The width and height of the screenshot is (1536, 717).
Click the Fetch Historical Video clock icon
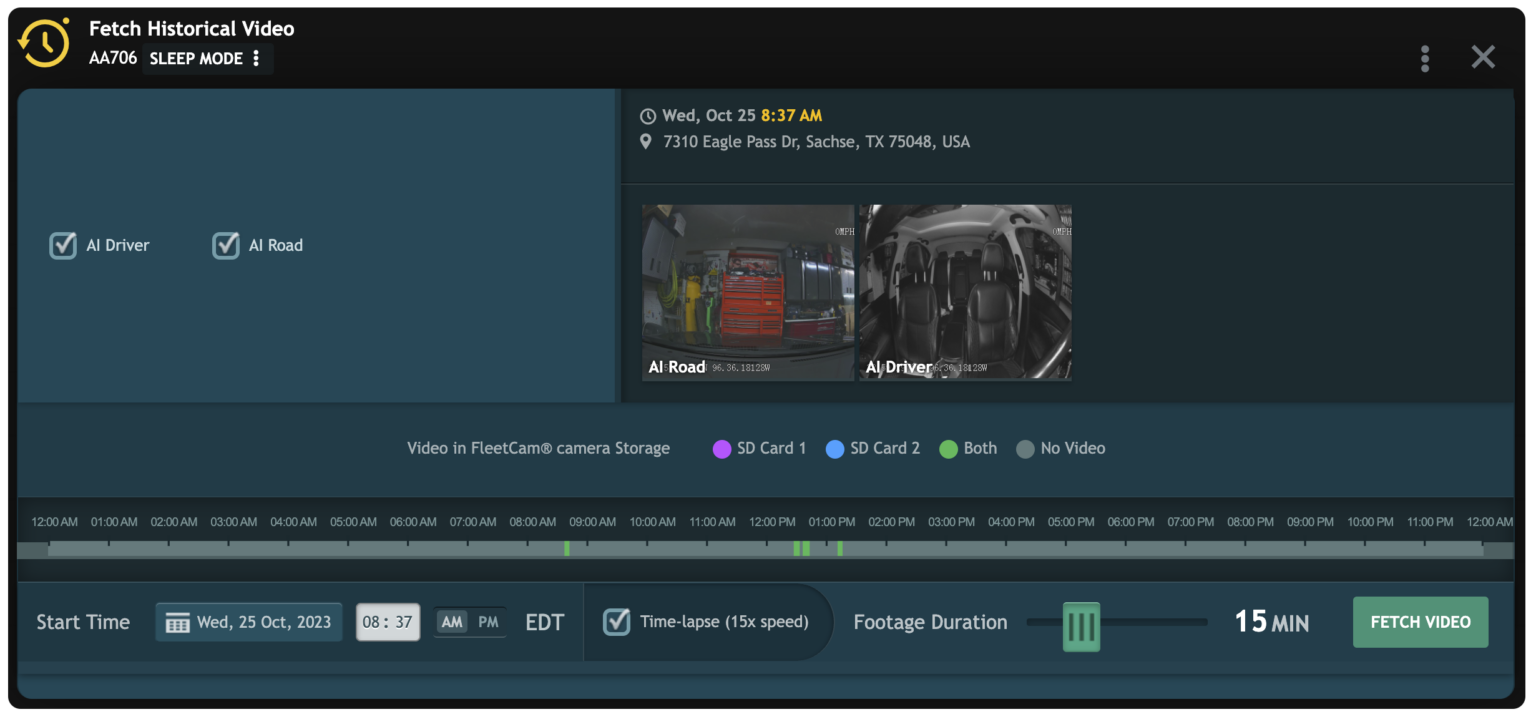(42, 44)
